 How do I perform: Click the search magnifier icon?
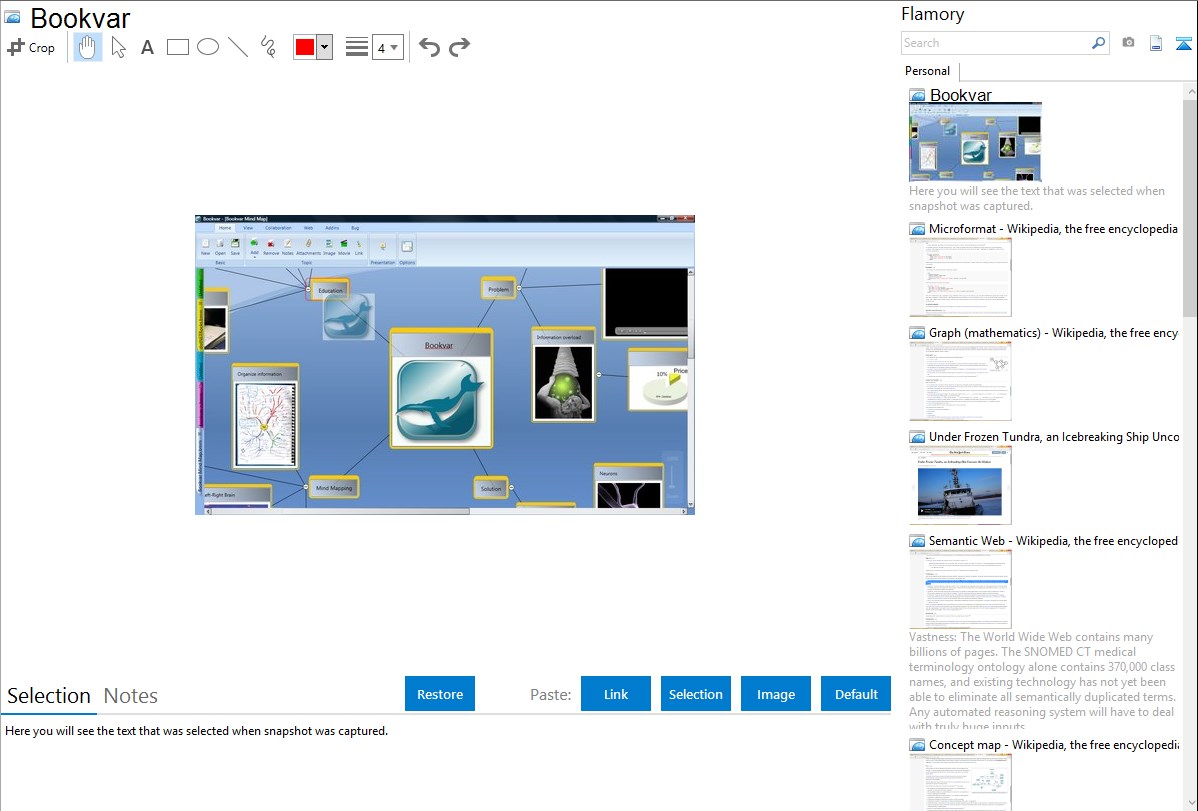pyautogui.click(x=1099, y=43)
